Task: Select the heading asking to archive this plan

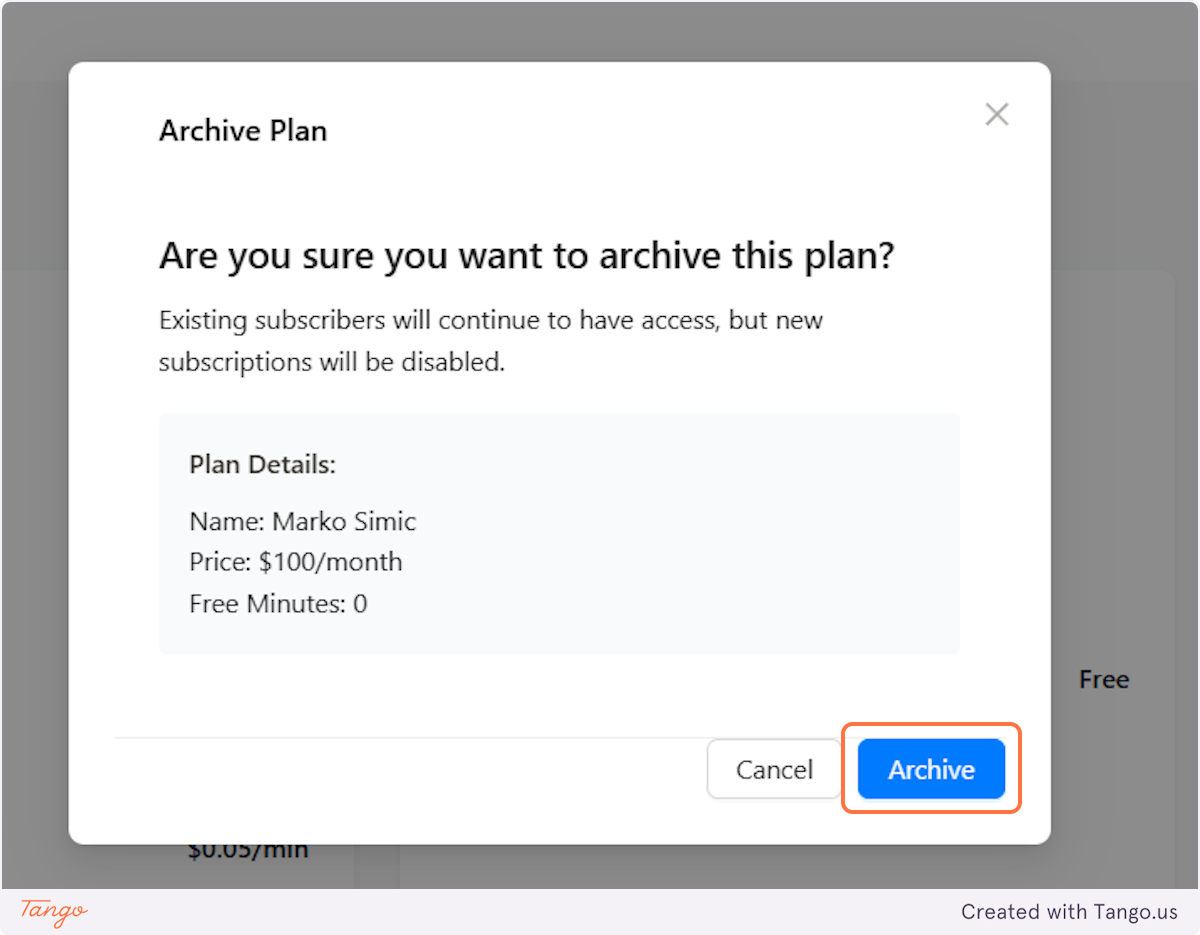Action: [527, 255]
